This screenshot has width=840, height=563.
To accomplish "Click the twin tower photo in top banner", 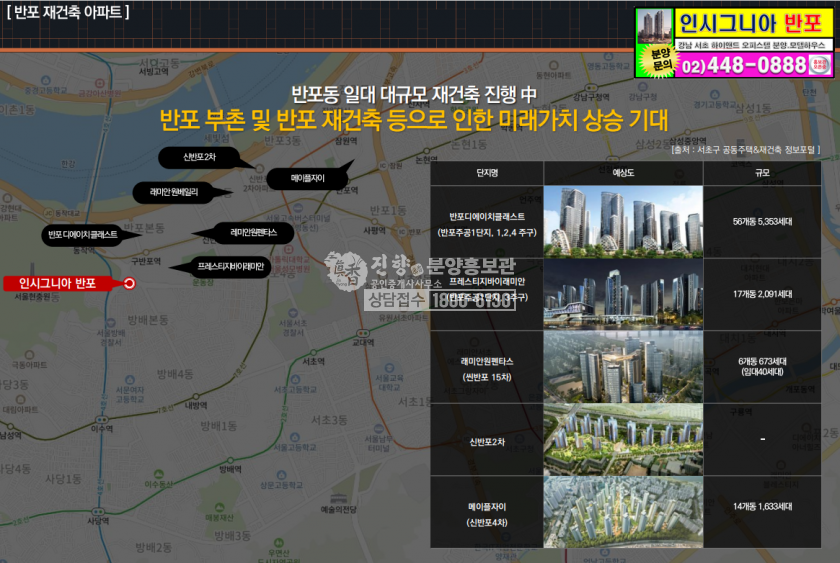I will 654,25.
